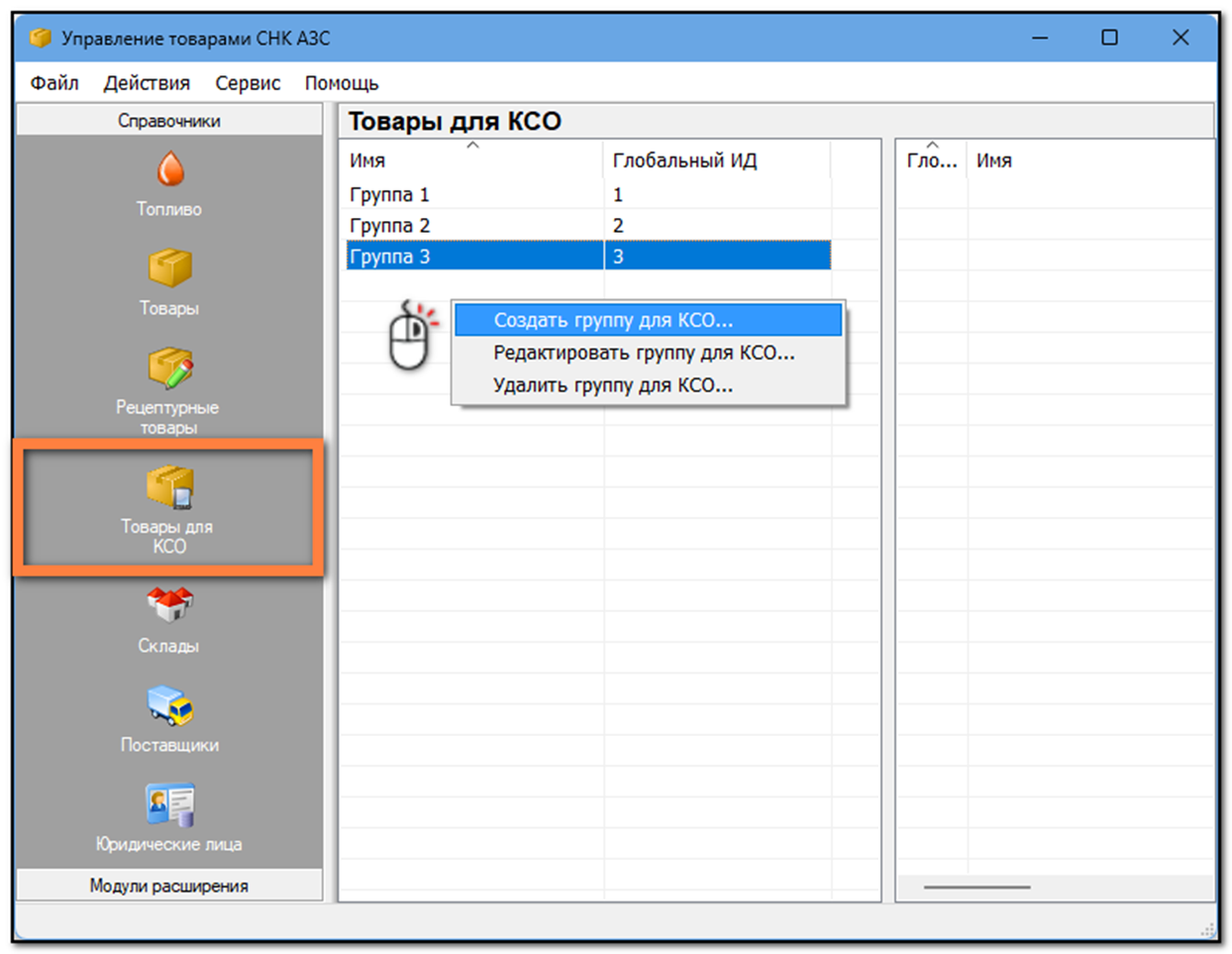Open the Товары box icon

(x=170, y=267)
